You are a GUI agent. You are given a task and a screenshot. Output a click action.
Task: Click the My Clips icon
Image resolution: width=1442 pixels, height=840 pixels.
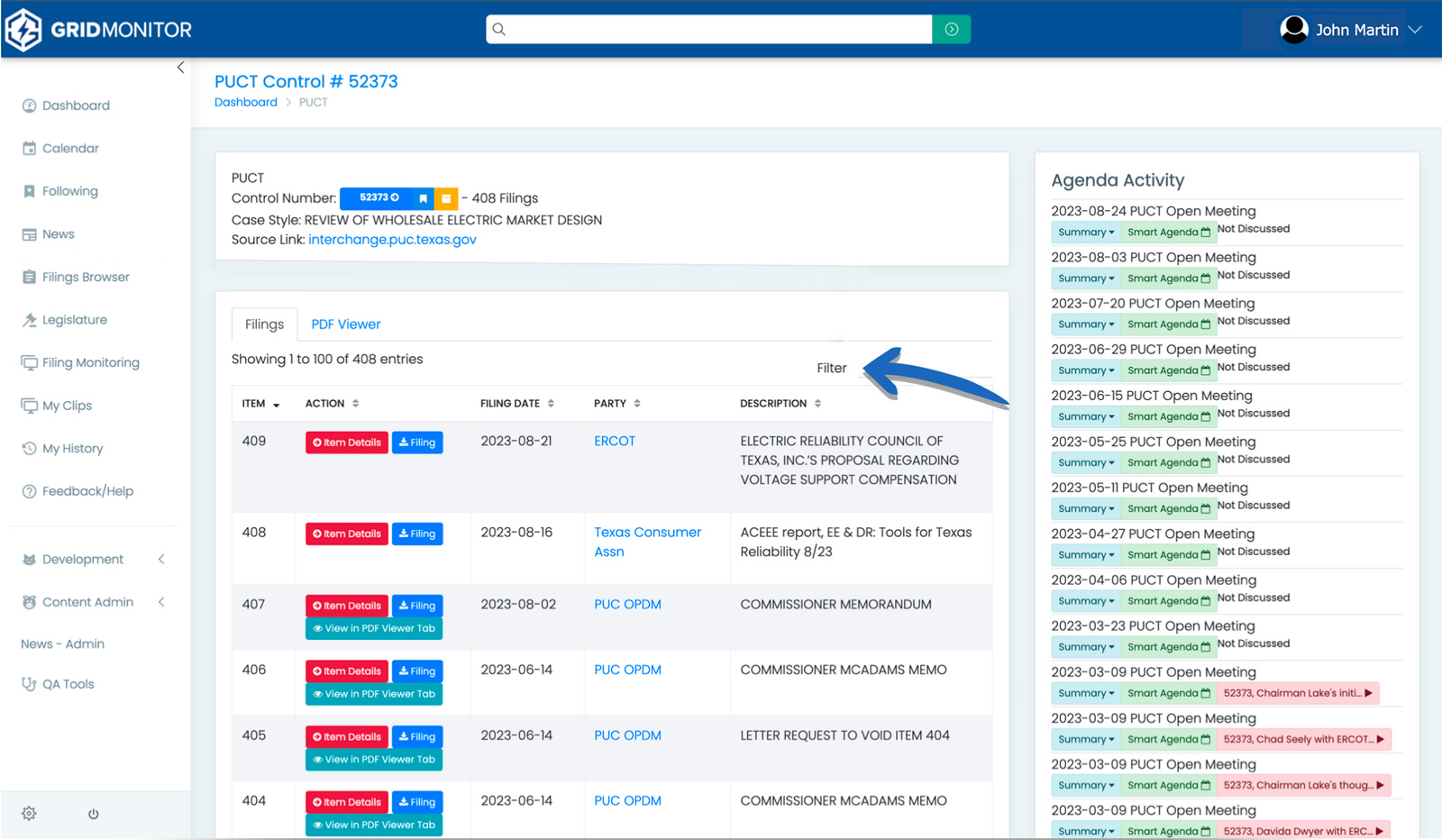point(29,406)
